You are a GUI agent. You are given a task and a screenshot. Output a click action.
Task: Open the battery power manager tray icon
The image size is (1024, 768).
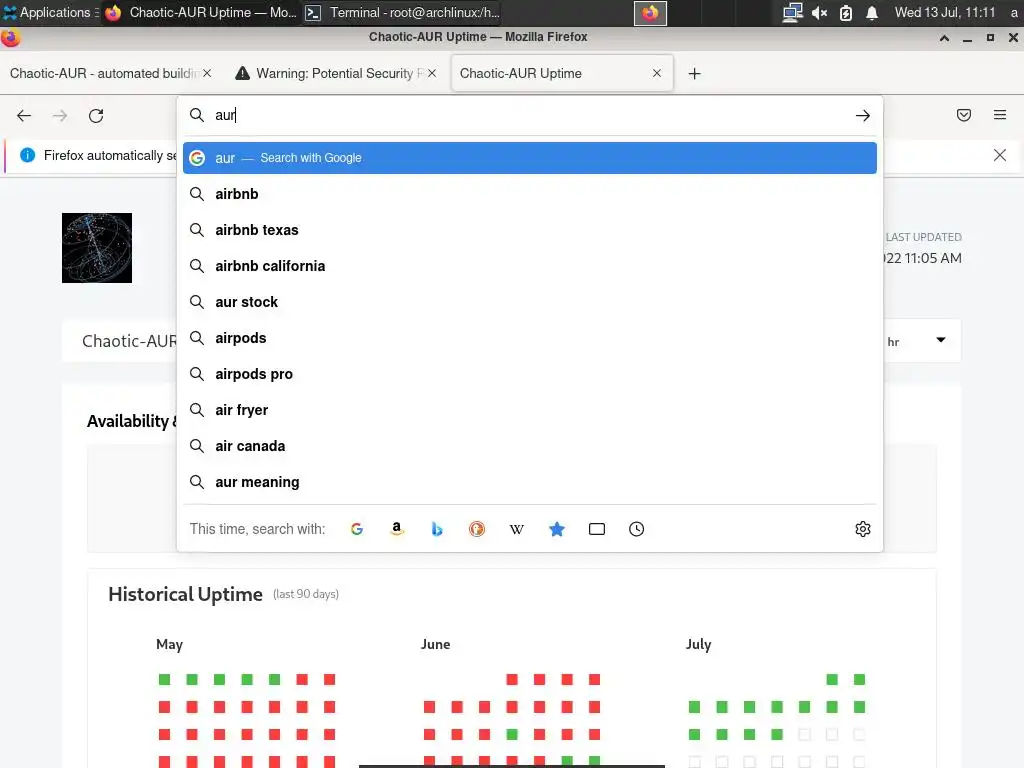pos(846,13)
